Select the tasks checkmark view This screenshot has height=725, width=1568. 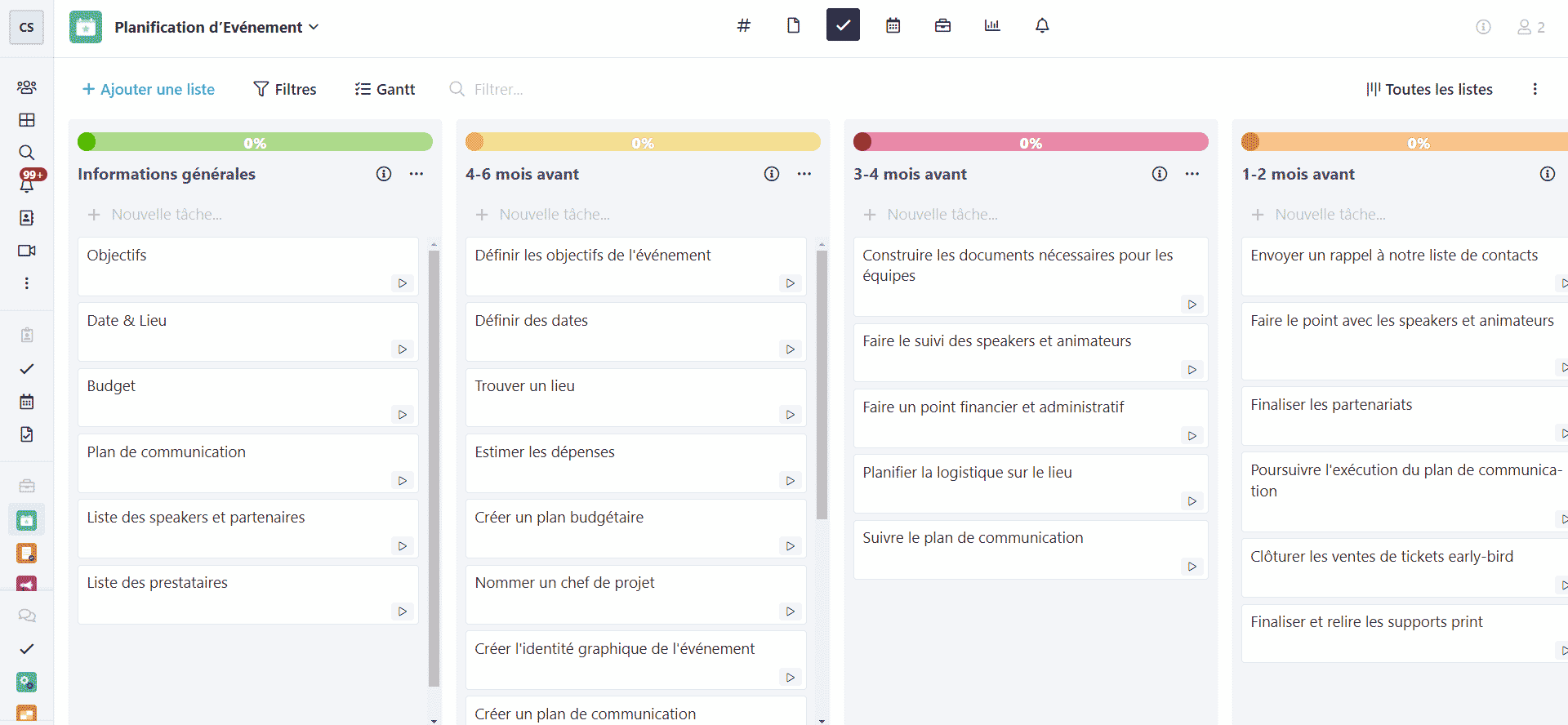pyautogui.click(x=843, y=25)
